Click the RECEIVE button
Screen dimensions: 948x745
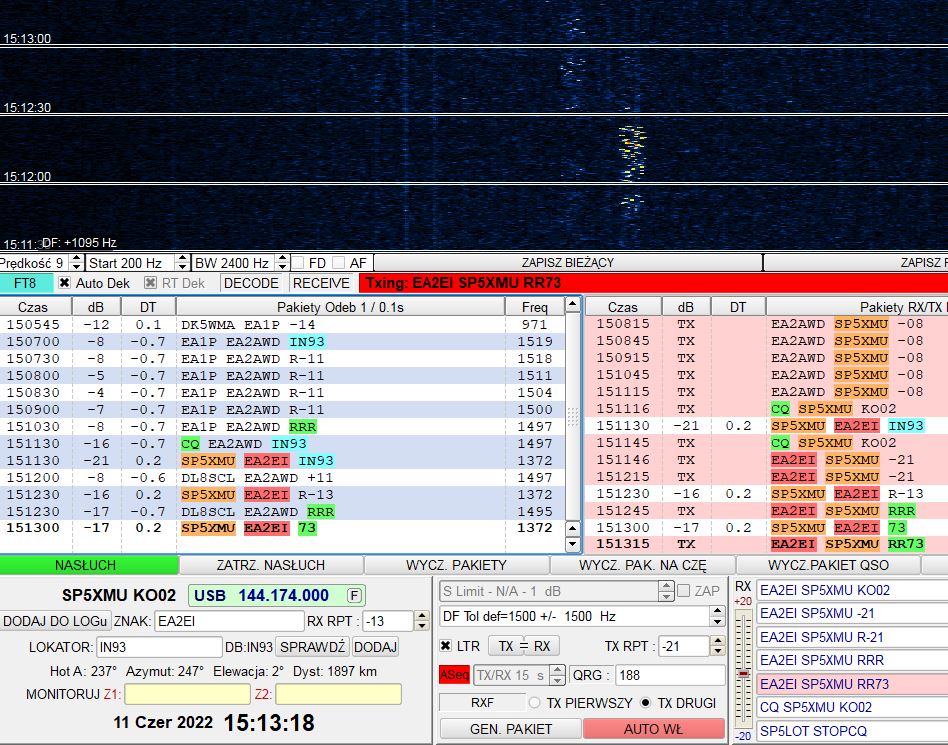321,283
